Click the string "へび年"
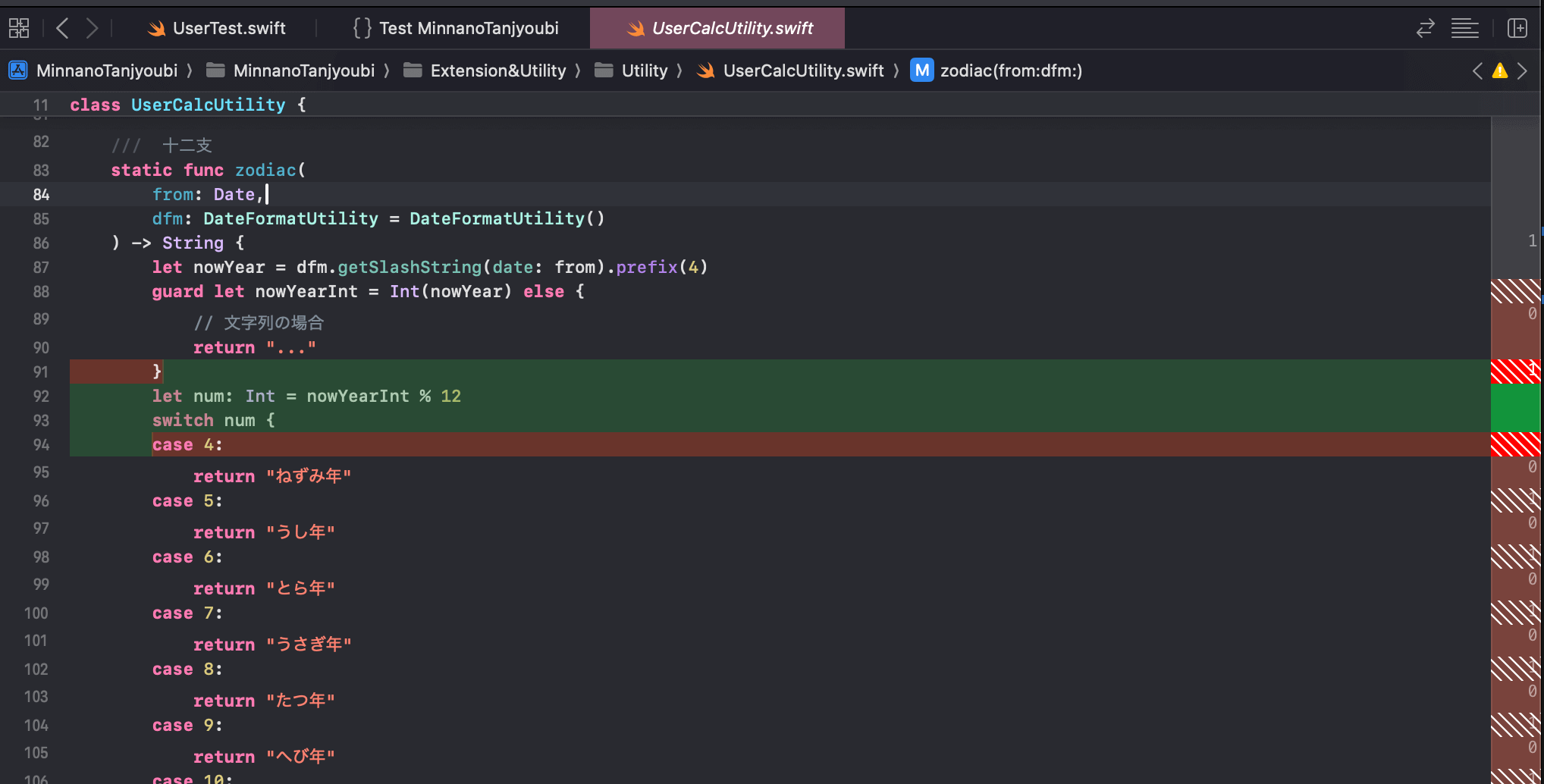The image size is (1544, 784). 300,757
